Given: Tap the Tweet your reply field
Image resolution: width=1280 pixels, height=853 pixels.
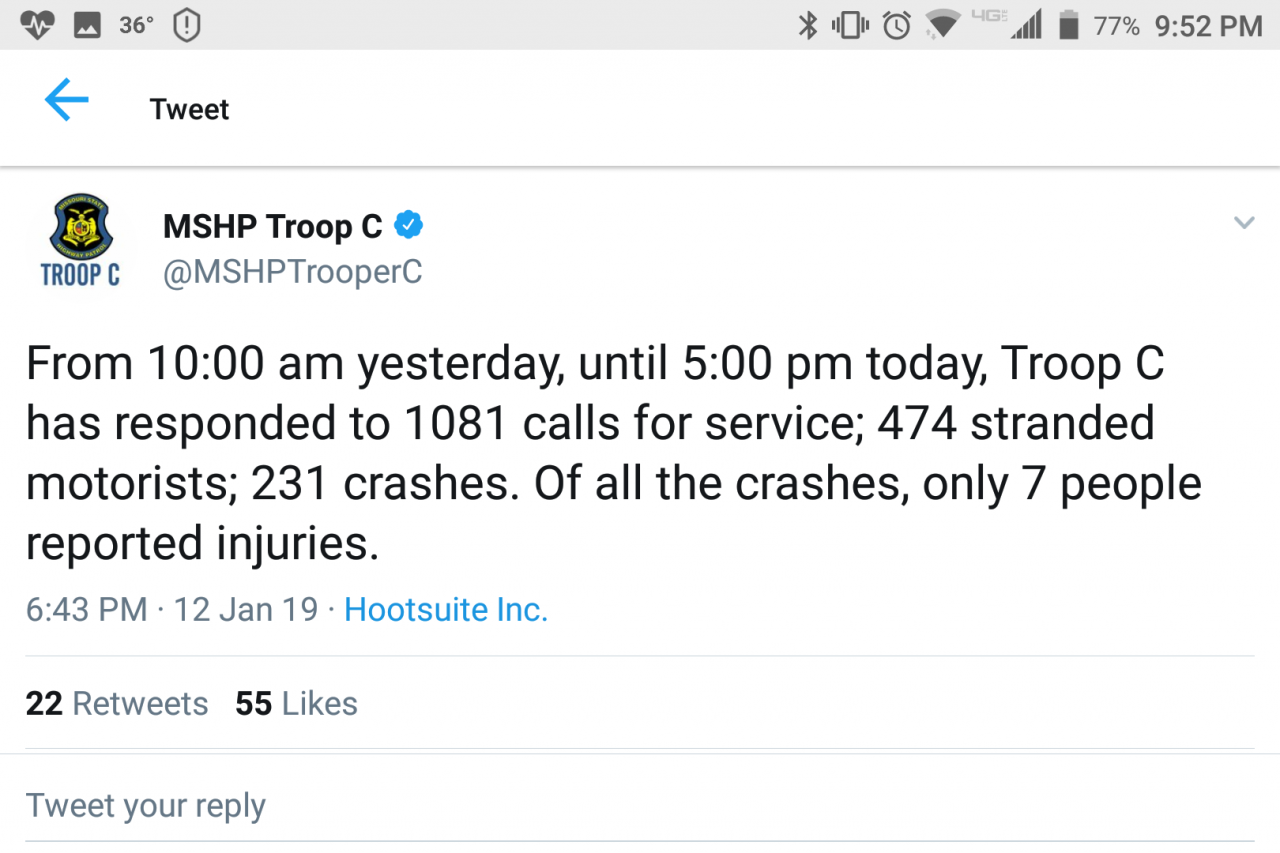Looking at the screenshot, I should pos(146,805).
